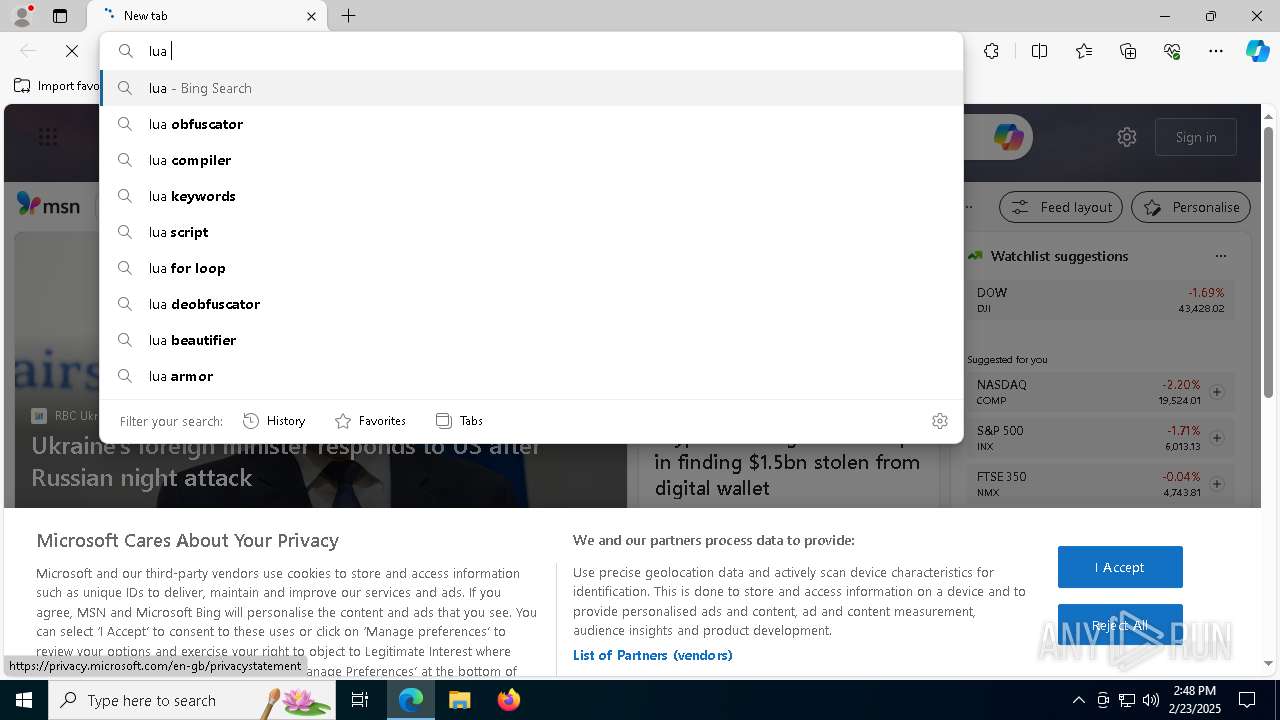
Task: Open volume control in system tray
Action: [x=1151, y=700]
